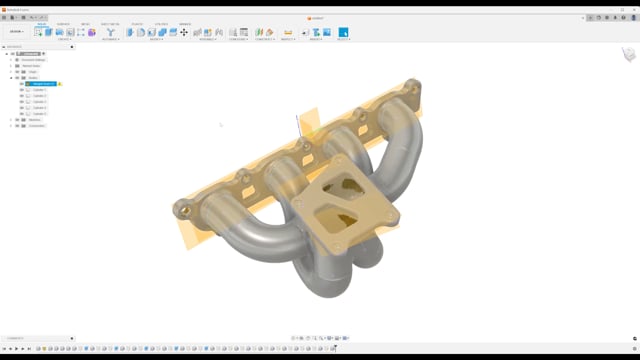Viewport: 640px width, 360px height.
Task: Select the Measure tool in Inspect
Action: tap(288, 32)
